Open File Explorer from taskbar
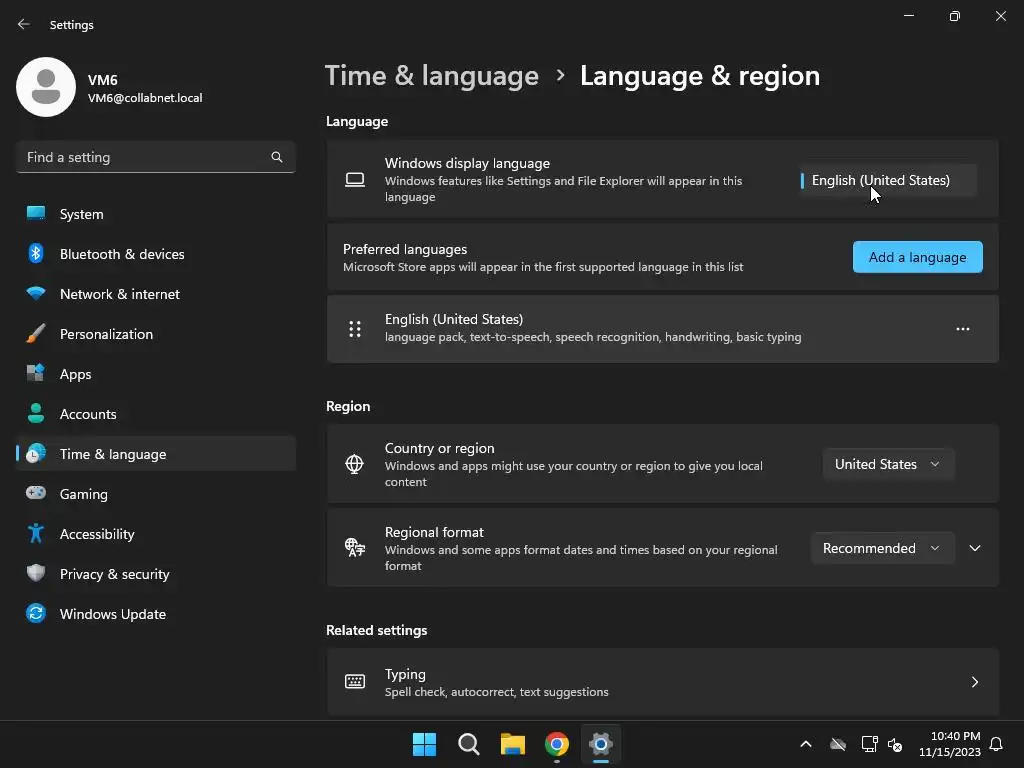This screenshot has height=768, width=1024. 513,744
